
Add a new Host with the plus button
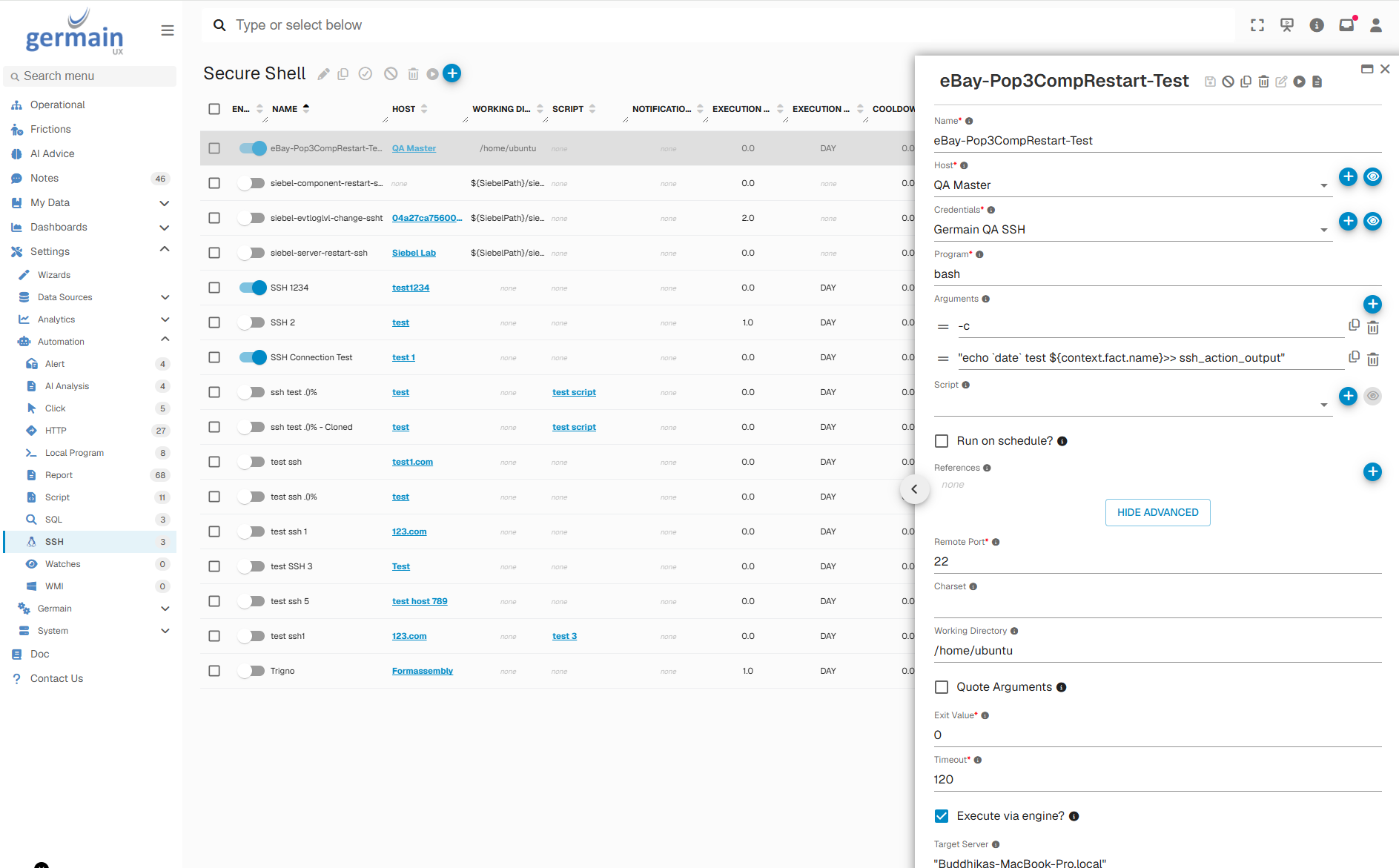tap(1348, 176)
